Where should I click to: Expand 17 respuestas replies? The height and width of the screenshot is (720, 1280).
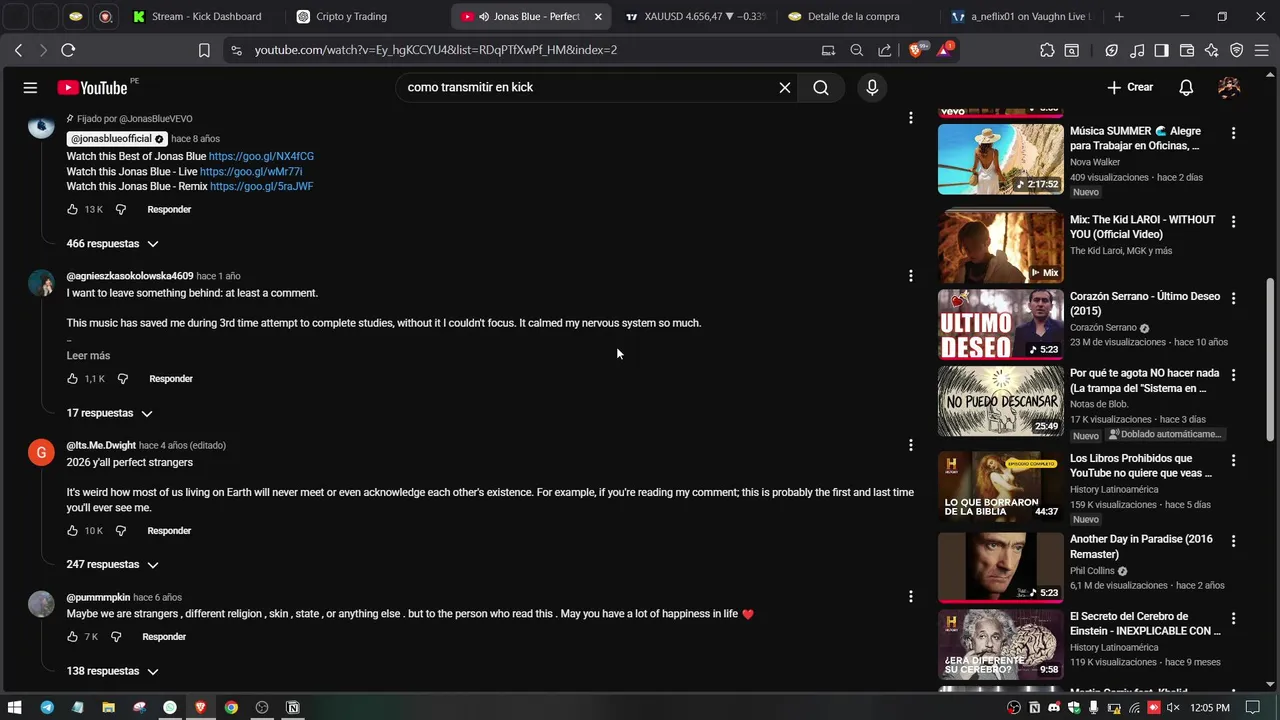click(109, 413)
